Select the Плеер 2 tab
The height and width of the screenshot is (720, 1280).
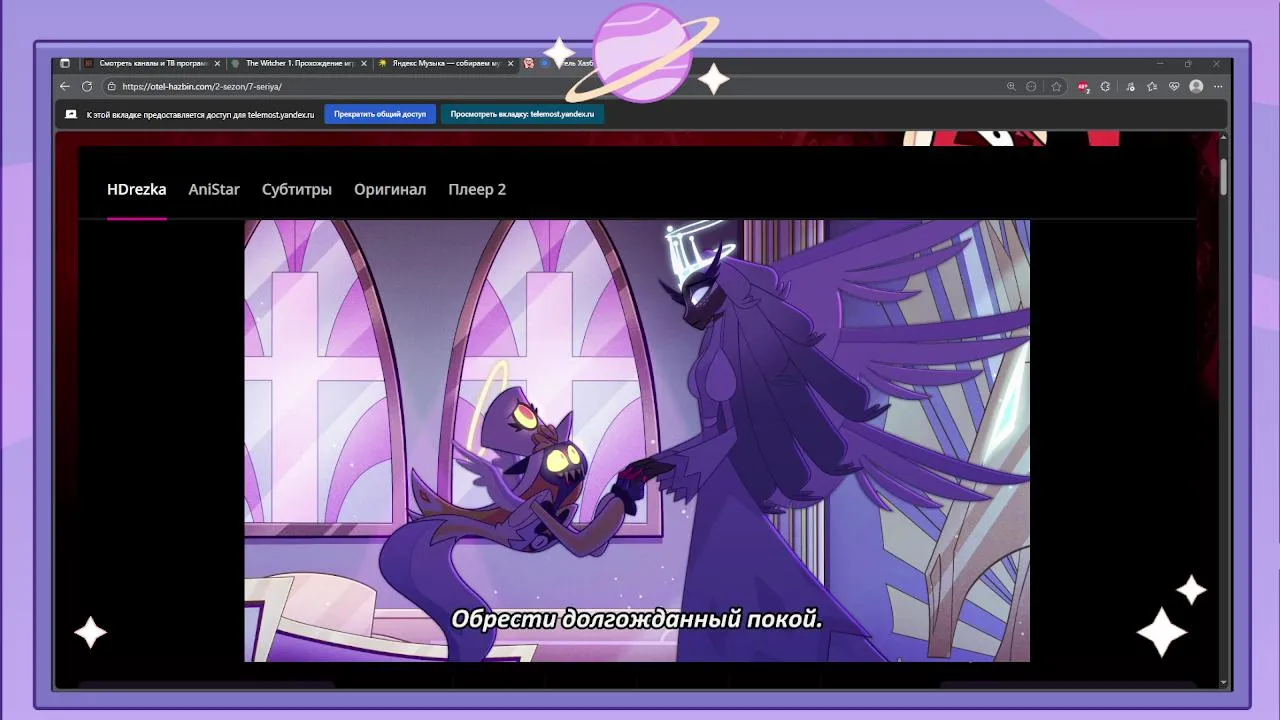[477, 189]
